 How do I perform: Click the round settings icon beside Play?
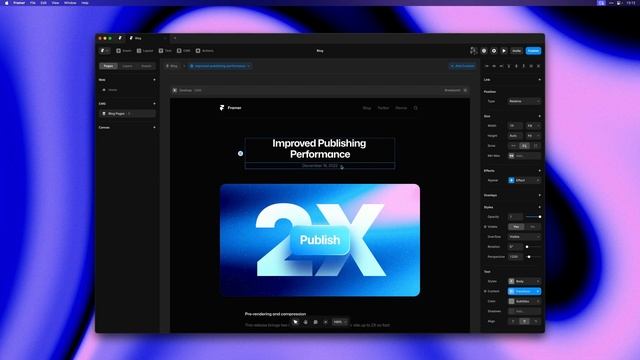pos(494,51)
